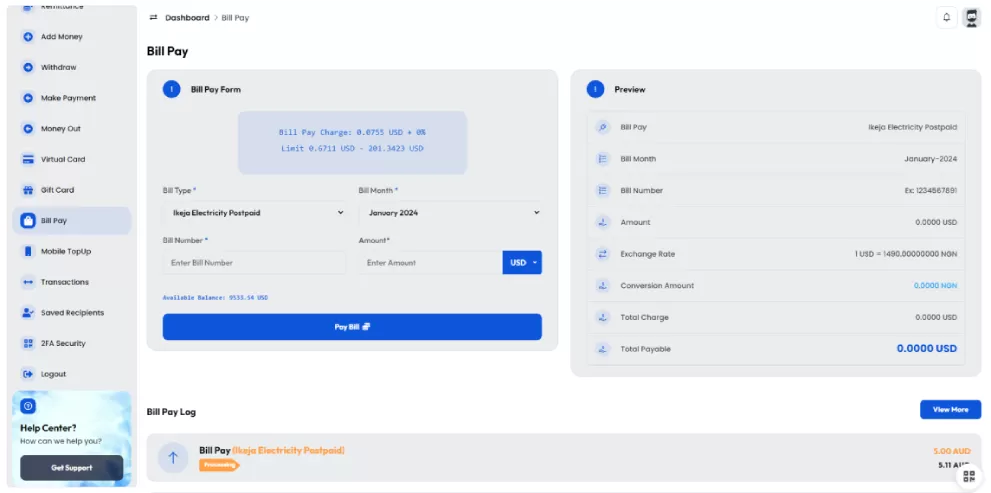The image size is (991, 493).
Task: Click the 2FA Security sidebar icon
Action: (28, 343)
